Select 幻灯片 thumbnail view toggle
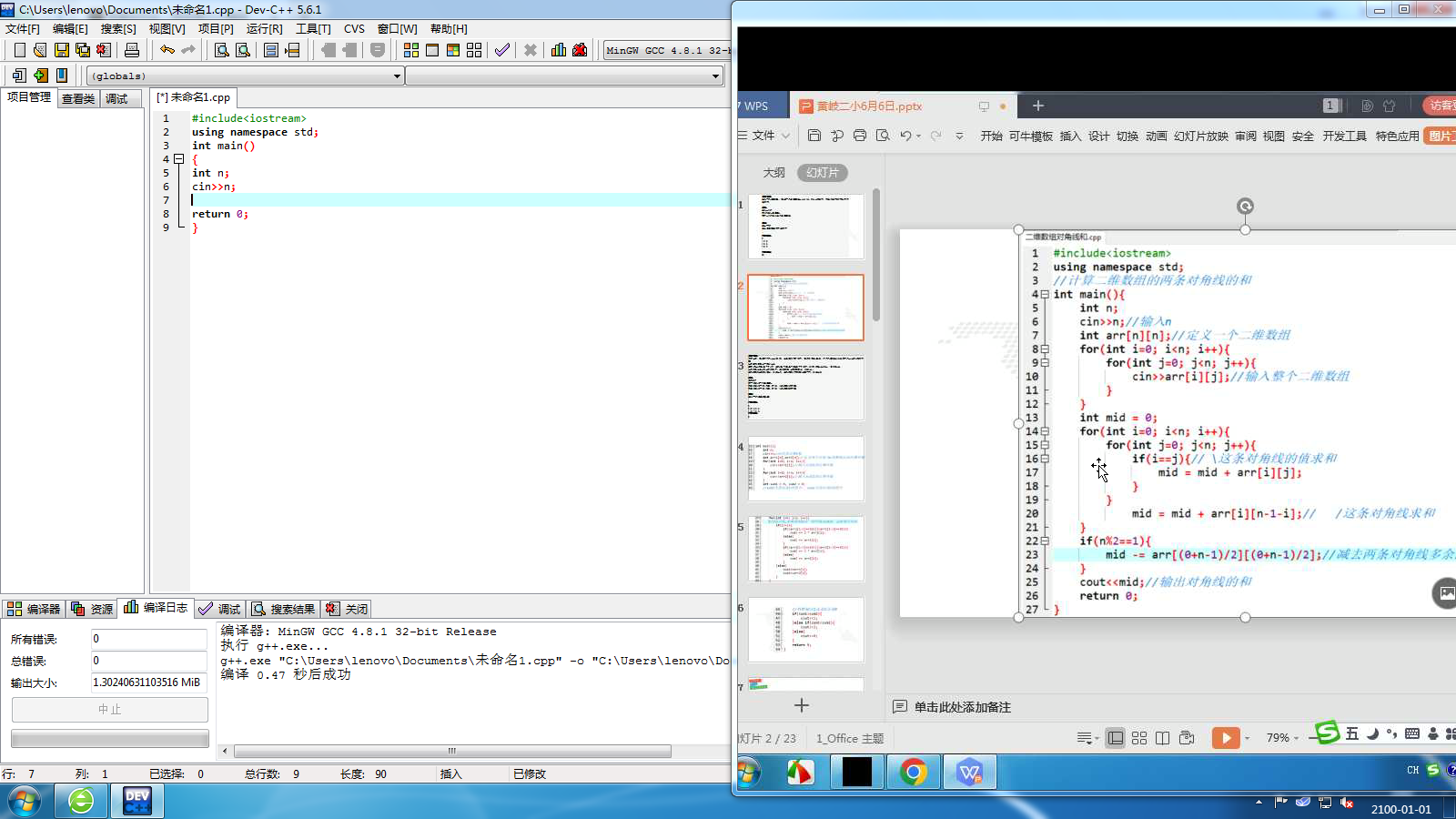Viewport: 1456px width, 819px height. click(x=823, y=172)
